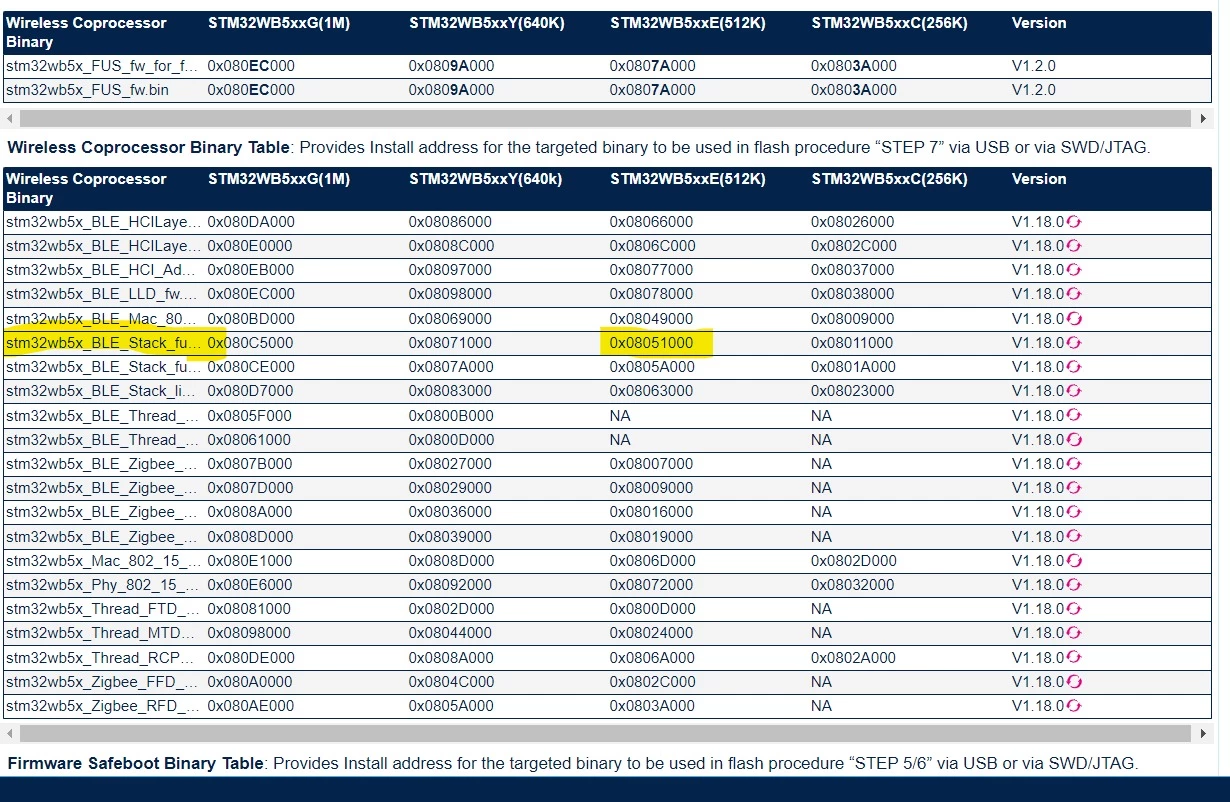Click address cell 0x08026000
This screenshot has width=1230, height=802.
click(x=852, y=222)
